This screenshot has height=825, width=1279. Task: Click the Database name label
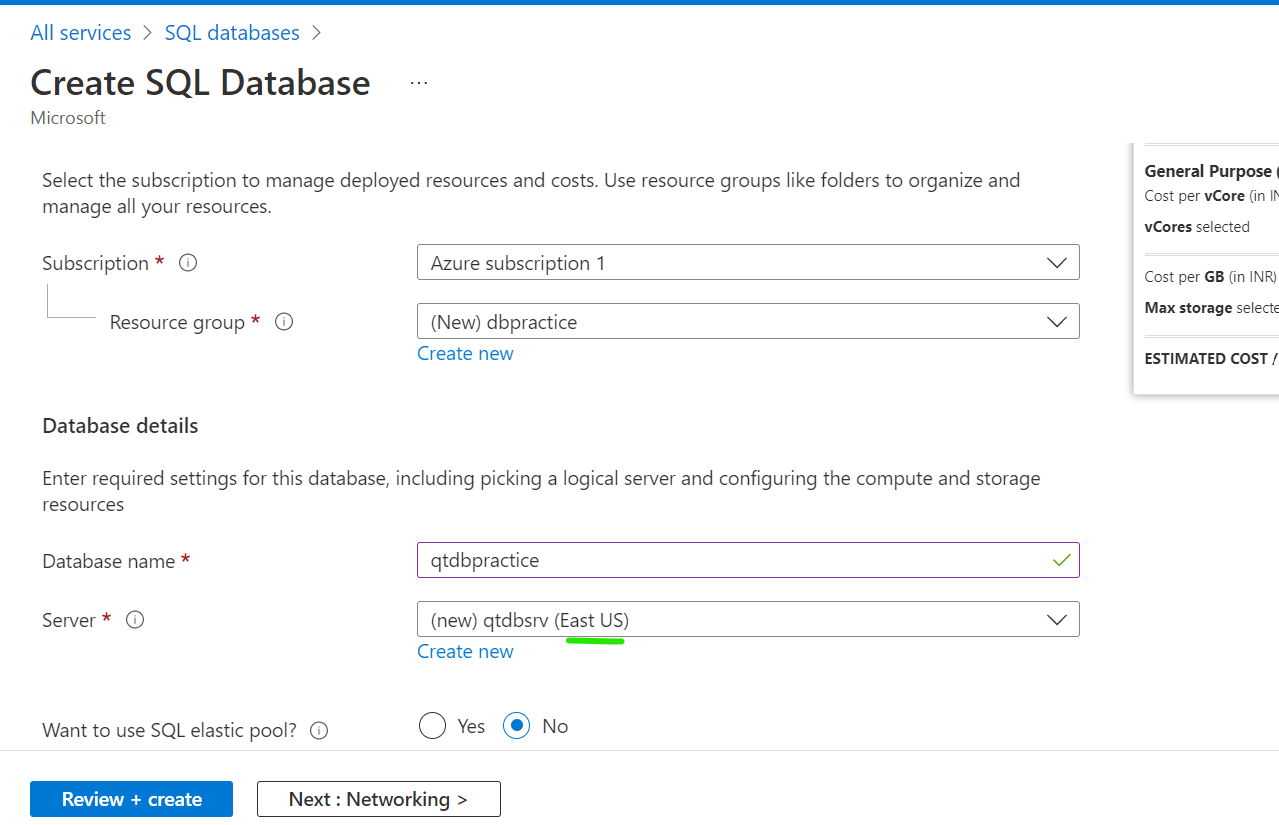click(109, 561)
